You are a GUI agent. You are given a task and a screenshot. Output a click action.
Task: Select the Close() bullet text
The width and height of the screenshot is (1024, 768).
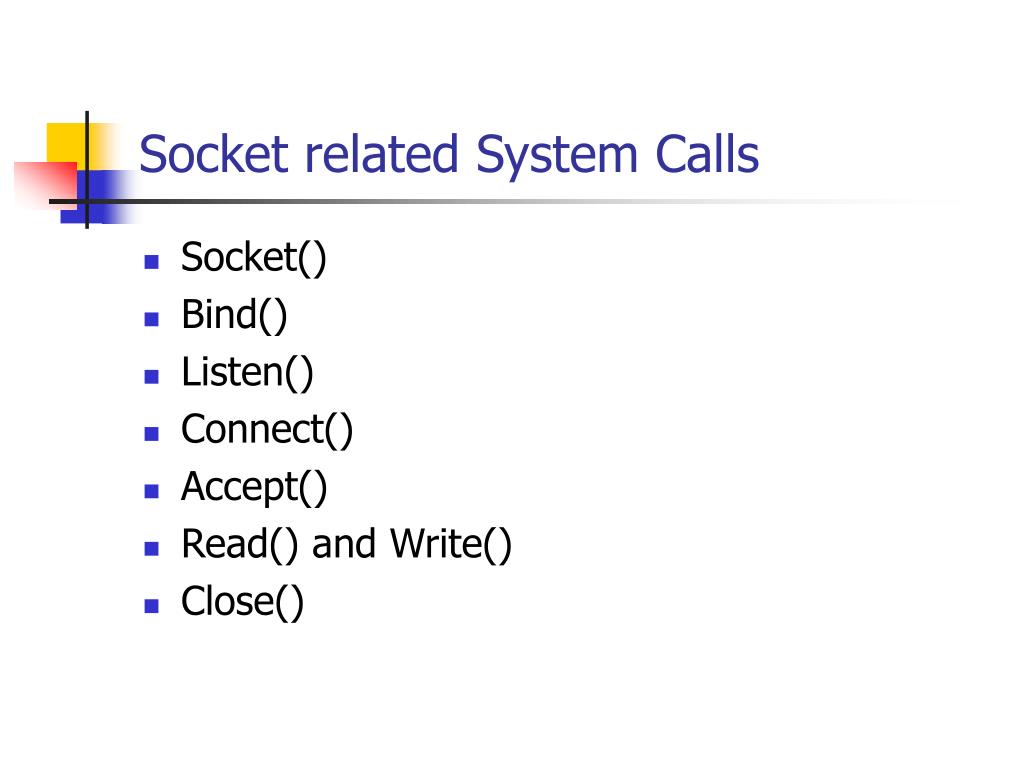point(242,601)
